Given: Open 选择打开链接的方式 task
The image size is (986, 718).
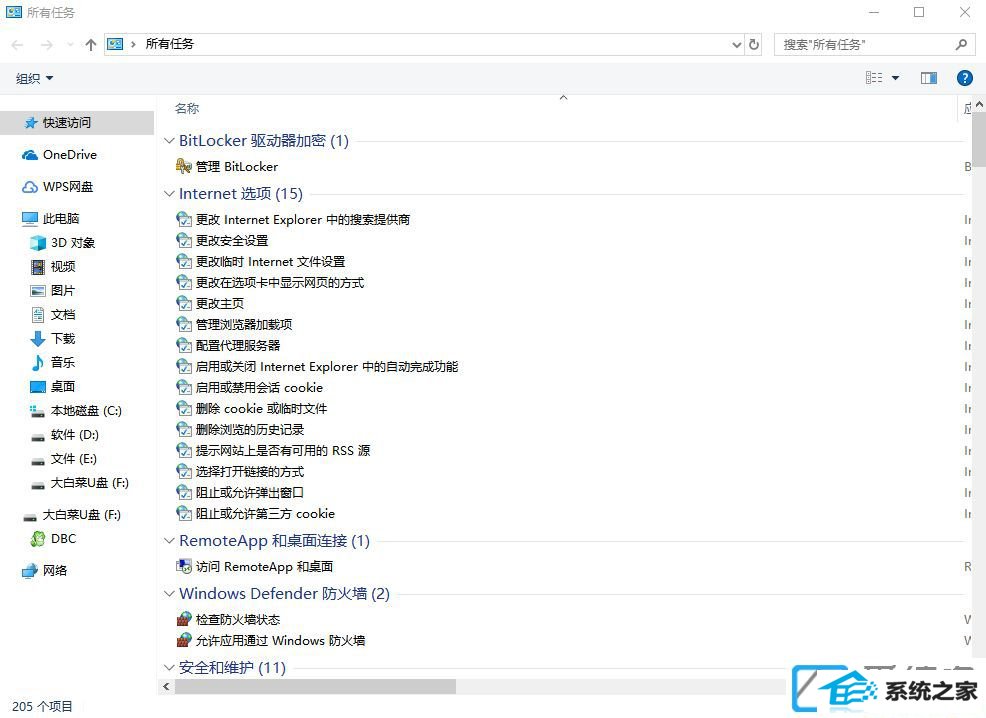Looking at the screenshot, I should (x=240, y=472).
